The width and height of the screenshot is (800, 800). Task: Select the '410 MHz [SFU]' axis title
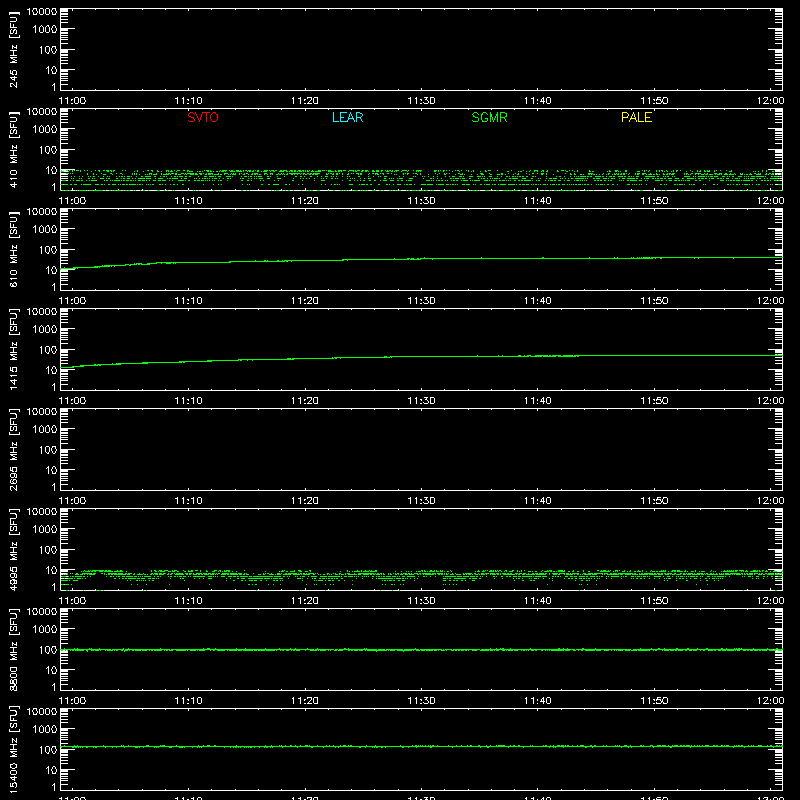[13, 149]
